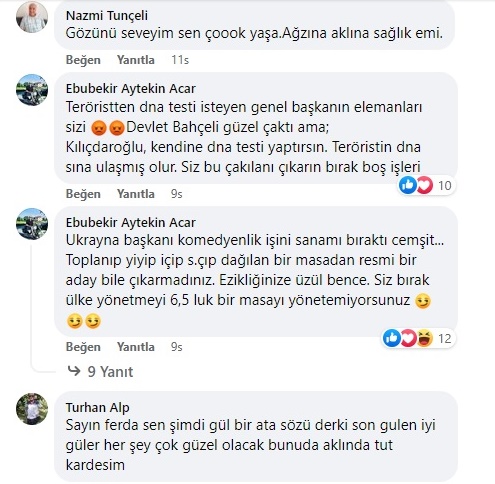The width and height of the screenshot is (495, 484).
Task: View the 10 reactions count on the DNA comment
Action: 444,185
